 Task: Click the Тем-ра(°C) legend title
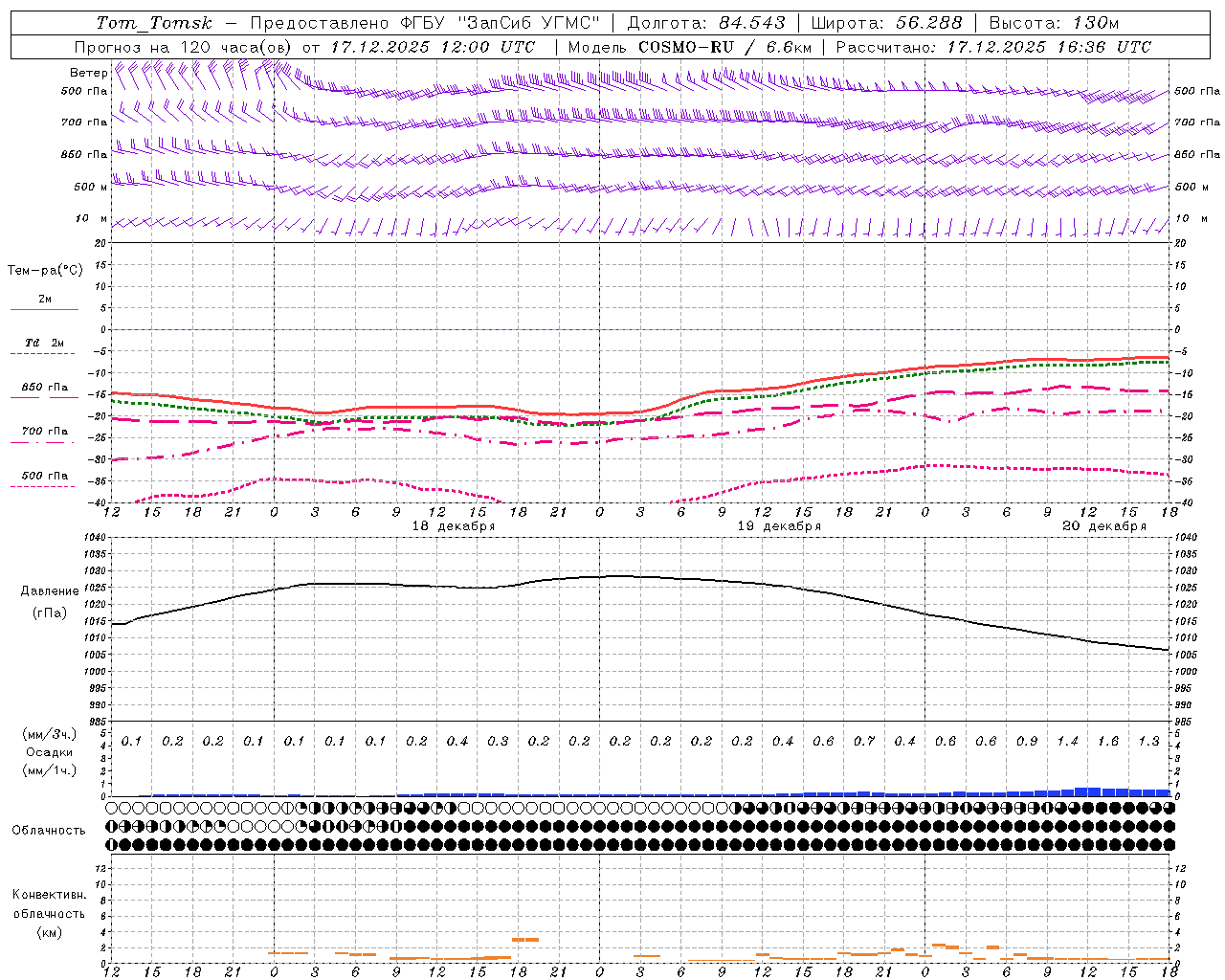(x=45, y=271)
